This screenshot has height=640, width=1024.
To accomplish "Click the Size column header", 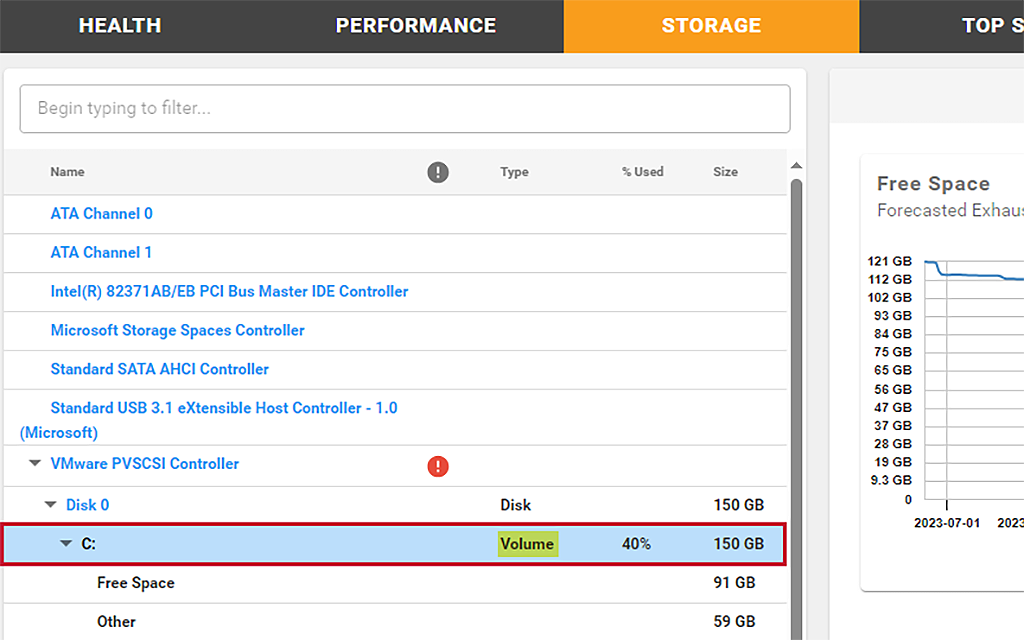I will (725, 172).
